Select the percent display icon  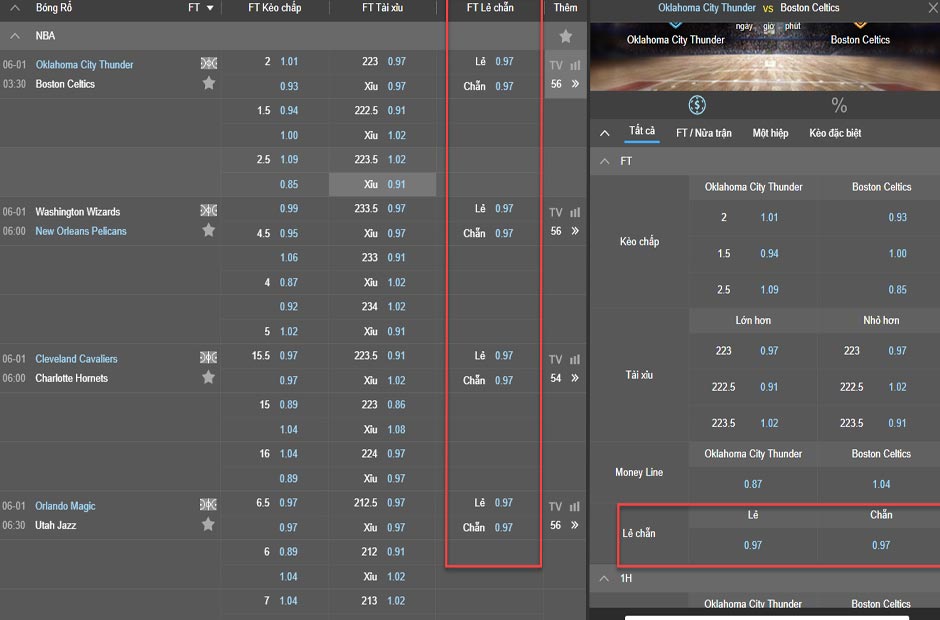point(839,106)
